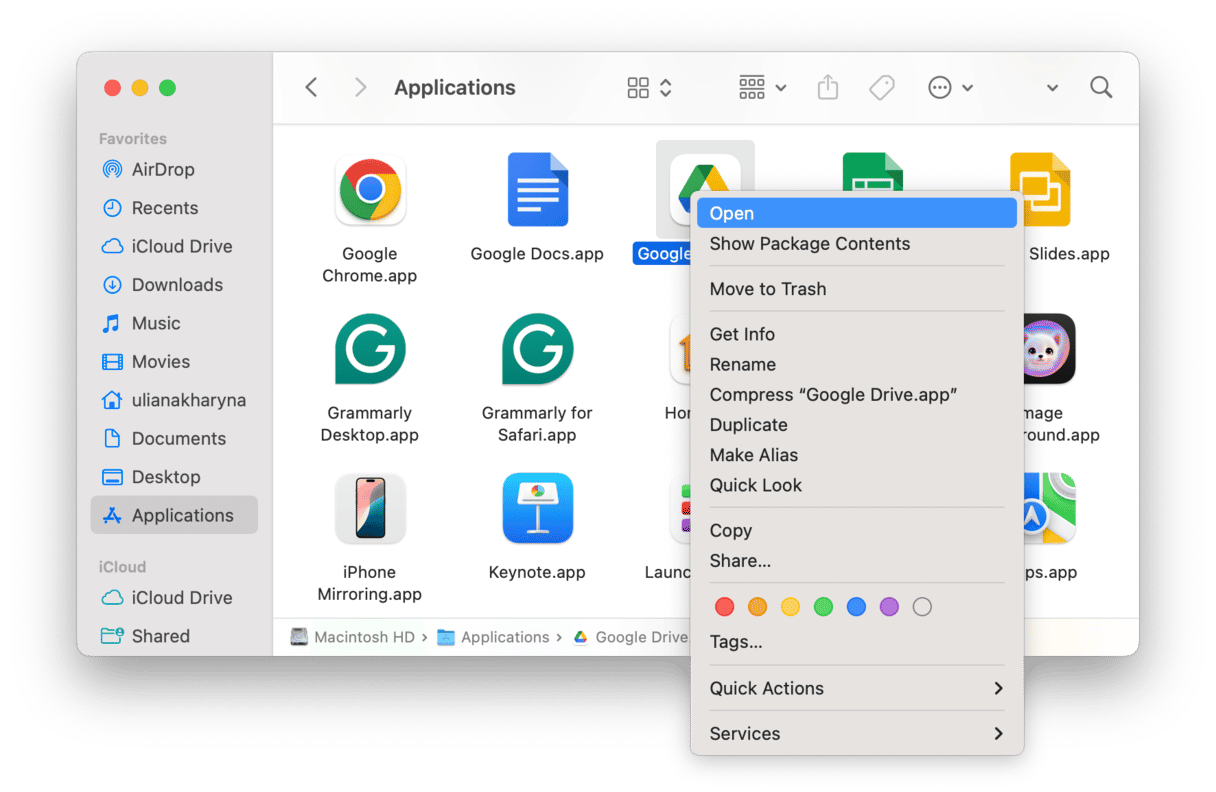Viewport: 1216px width, 792px height.
Task: Open the more actions ellipsis dropdown
Action: click(x=950, y=88)
